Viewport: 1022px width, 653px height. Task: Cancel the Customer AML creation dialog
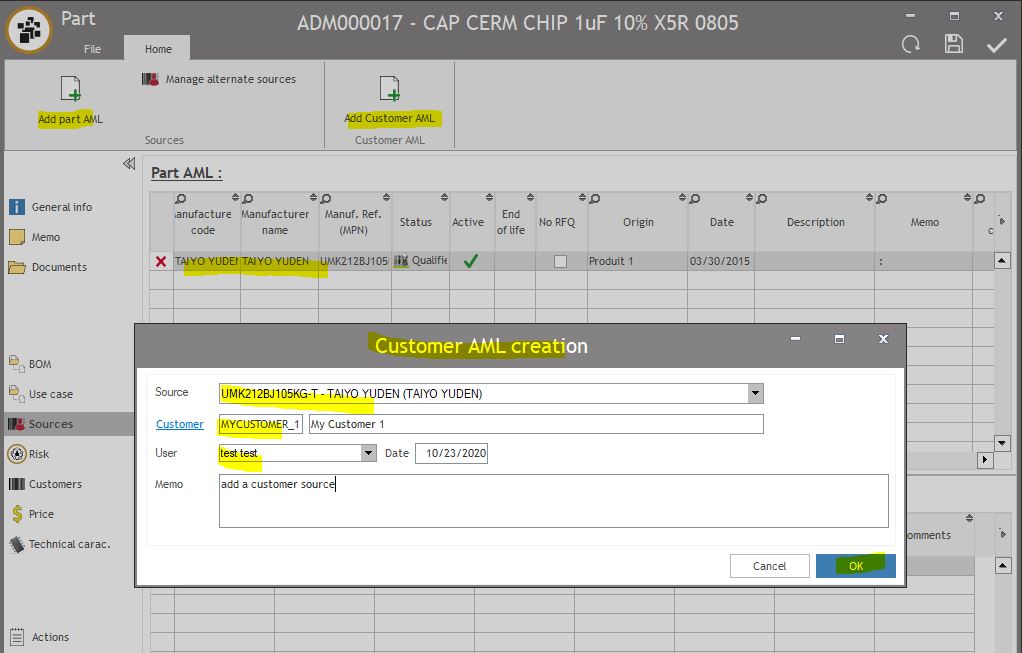coord(769,566)
